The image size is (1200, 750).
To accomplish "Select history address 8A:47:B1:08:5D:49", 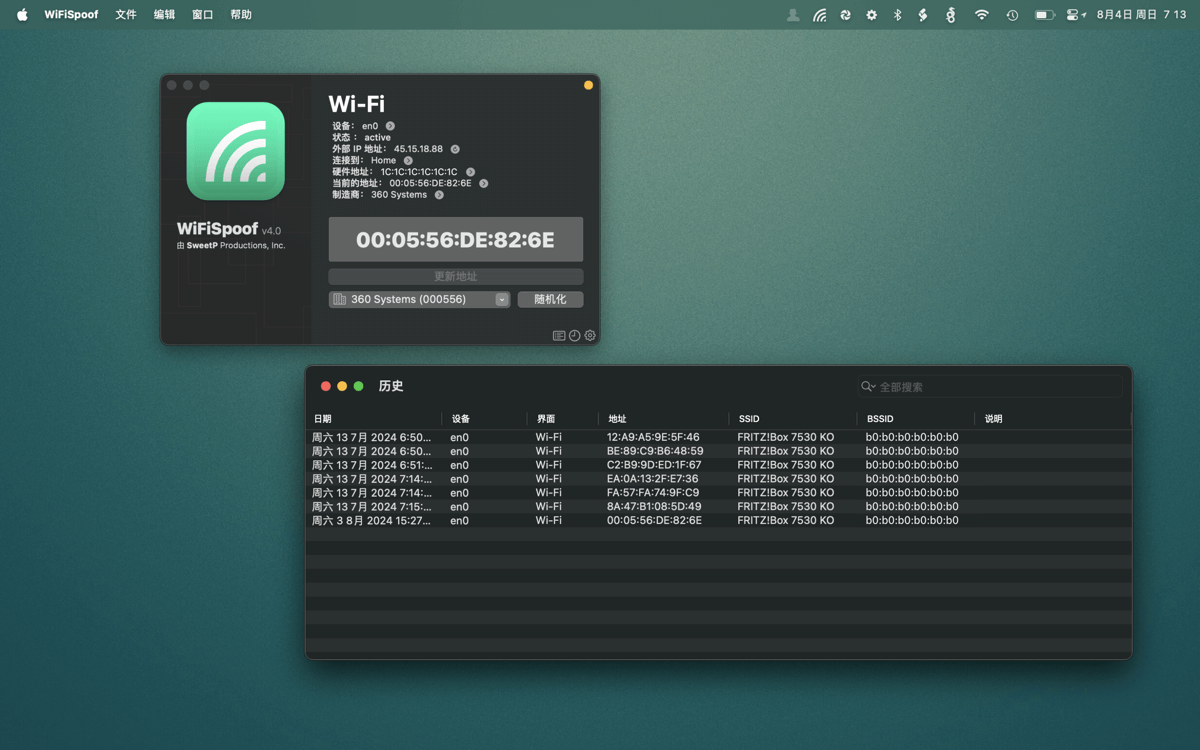I will tap(654, 507).
